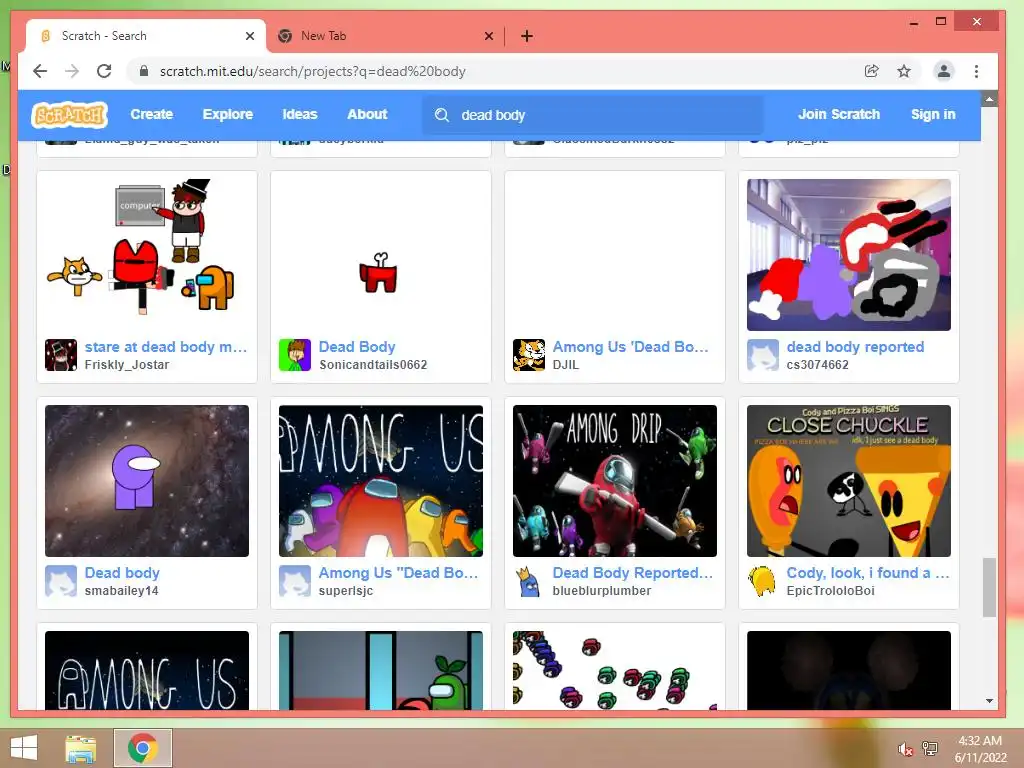
Task: Open 'Dead Body Reported...' project link
Action: [633, 573]
